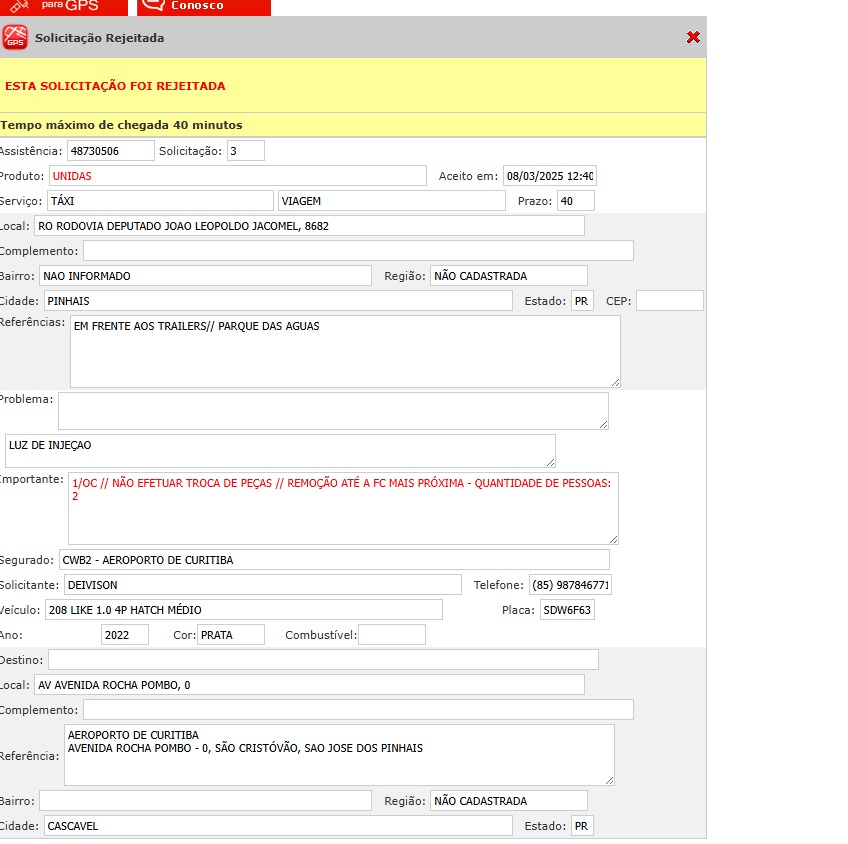This screenshot has height=844, width=848.
Task: Click the Telefone field
Action: tap(570, 584)
